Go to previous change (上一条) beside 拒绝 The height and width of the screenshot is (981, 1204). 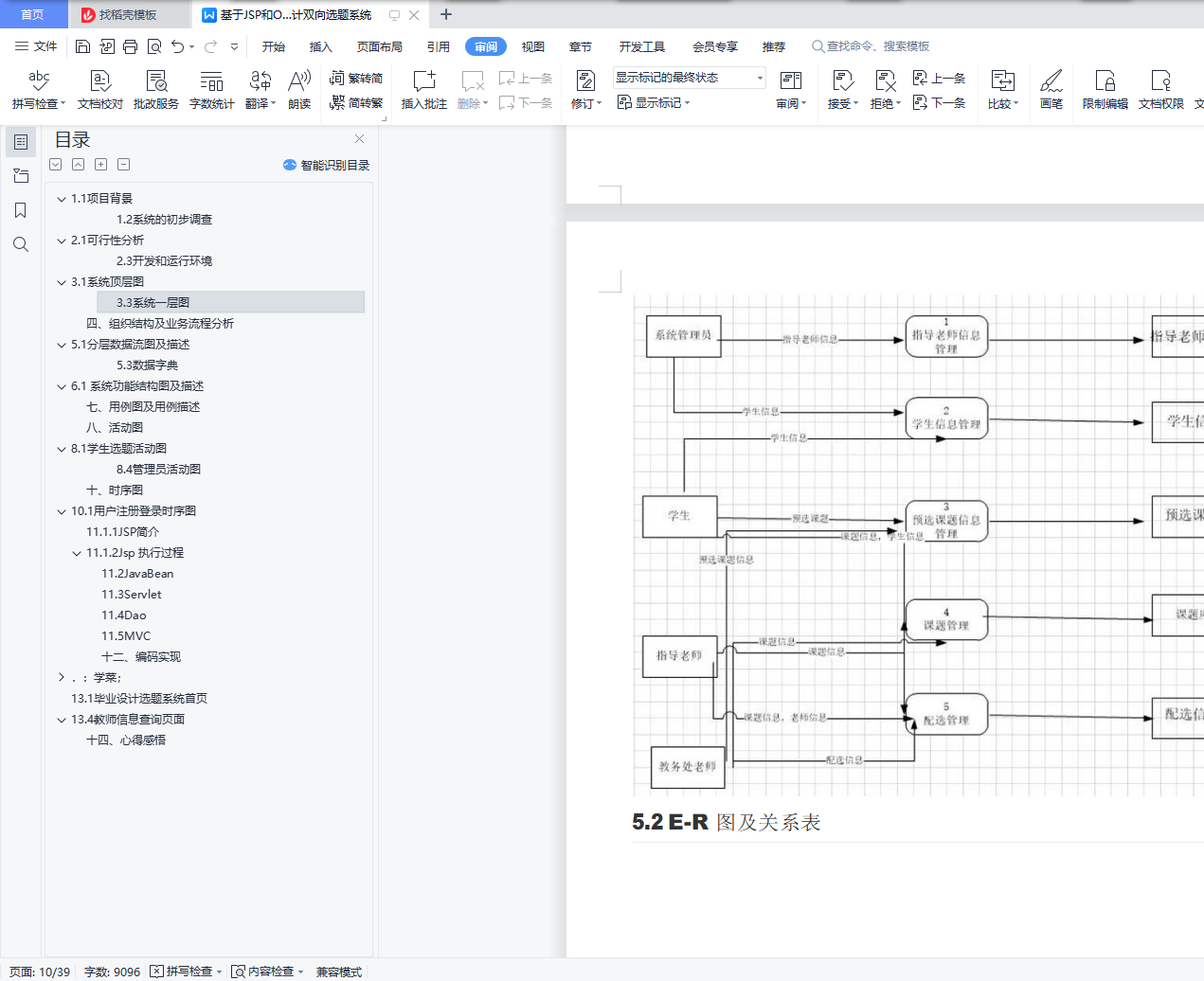(939, 79)
